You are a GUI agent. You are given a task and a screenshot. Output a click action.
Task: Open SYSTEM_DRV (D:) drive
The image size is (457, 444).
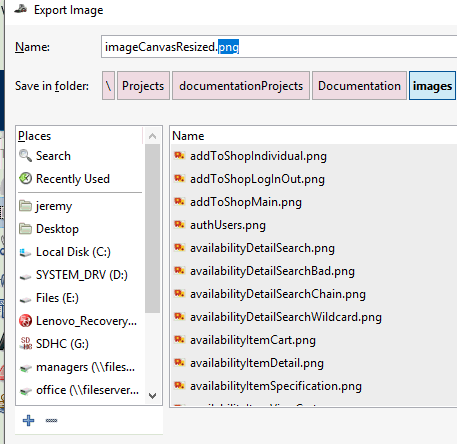82,275
